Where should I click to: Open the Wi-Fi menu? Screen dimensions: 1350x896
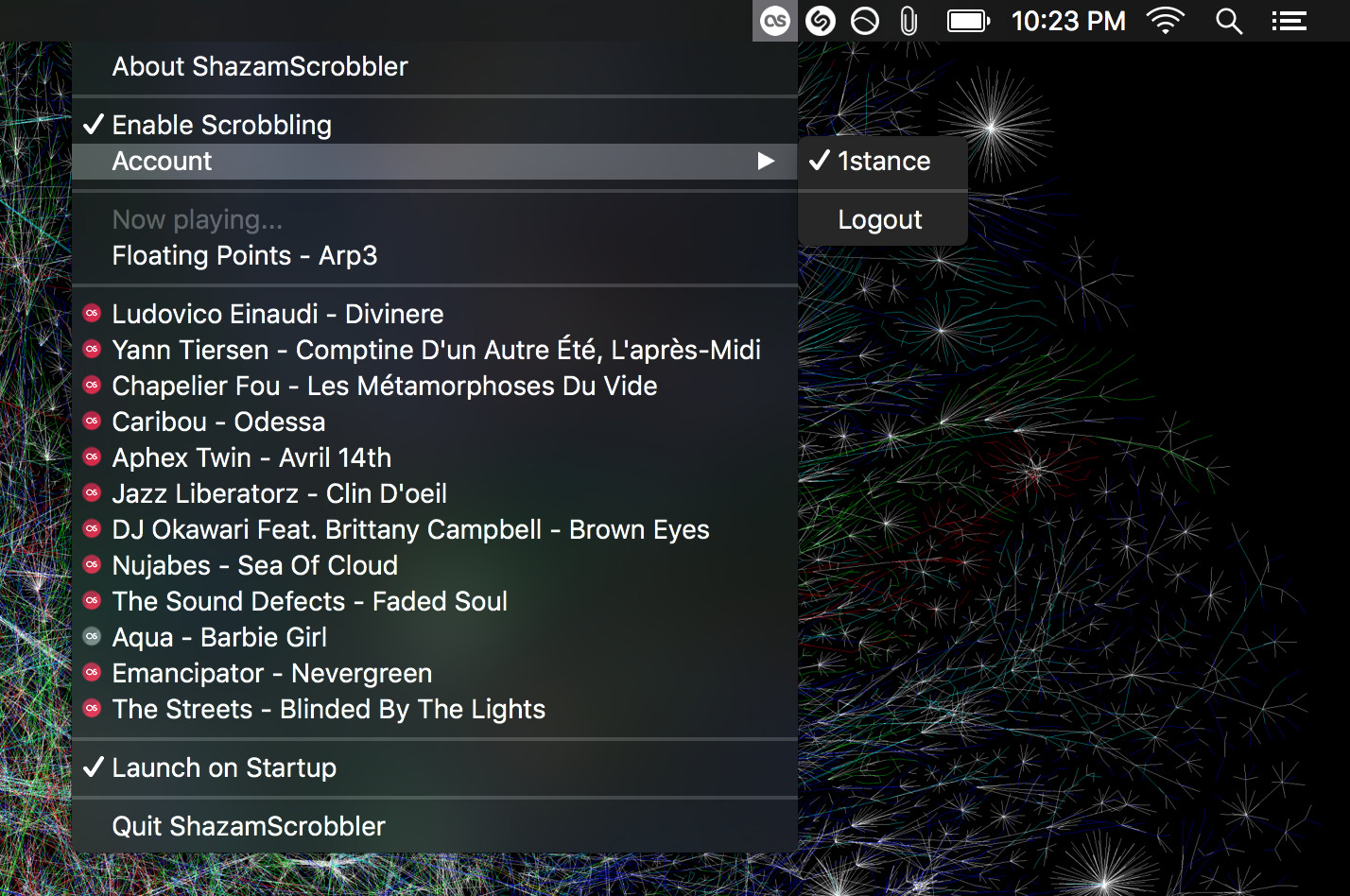(1166, 21)
